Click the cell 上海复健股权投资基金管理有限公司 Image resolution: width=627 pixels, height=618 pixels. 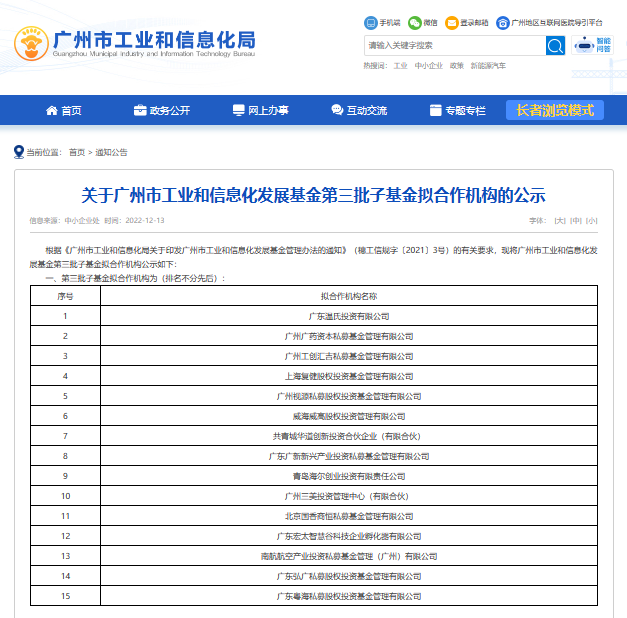(x=349, y=376)
